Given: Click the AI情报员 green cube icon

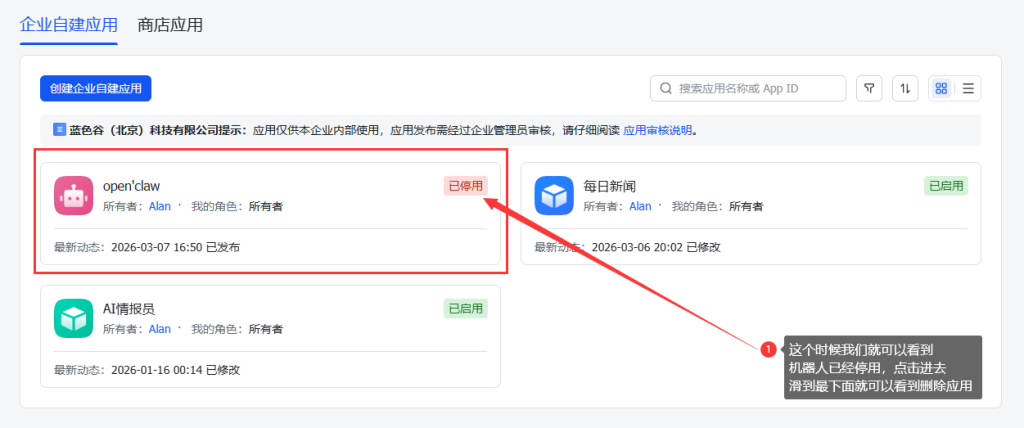Looking at the screenshot, I should (73, 318).
